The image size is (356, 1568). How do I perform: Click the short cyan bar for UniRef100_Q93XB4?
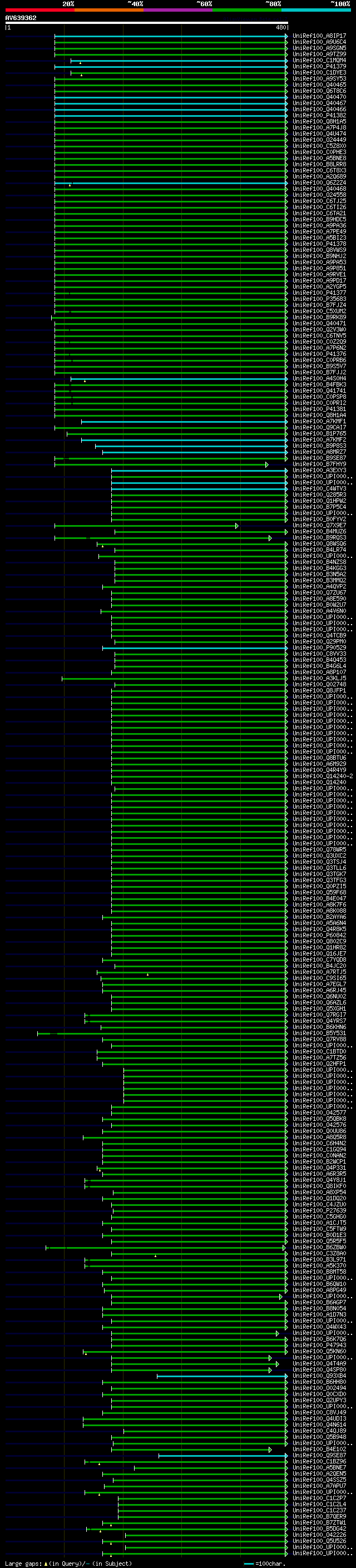[222, 1376]
